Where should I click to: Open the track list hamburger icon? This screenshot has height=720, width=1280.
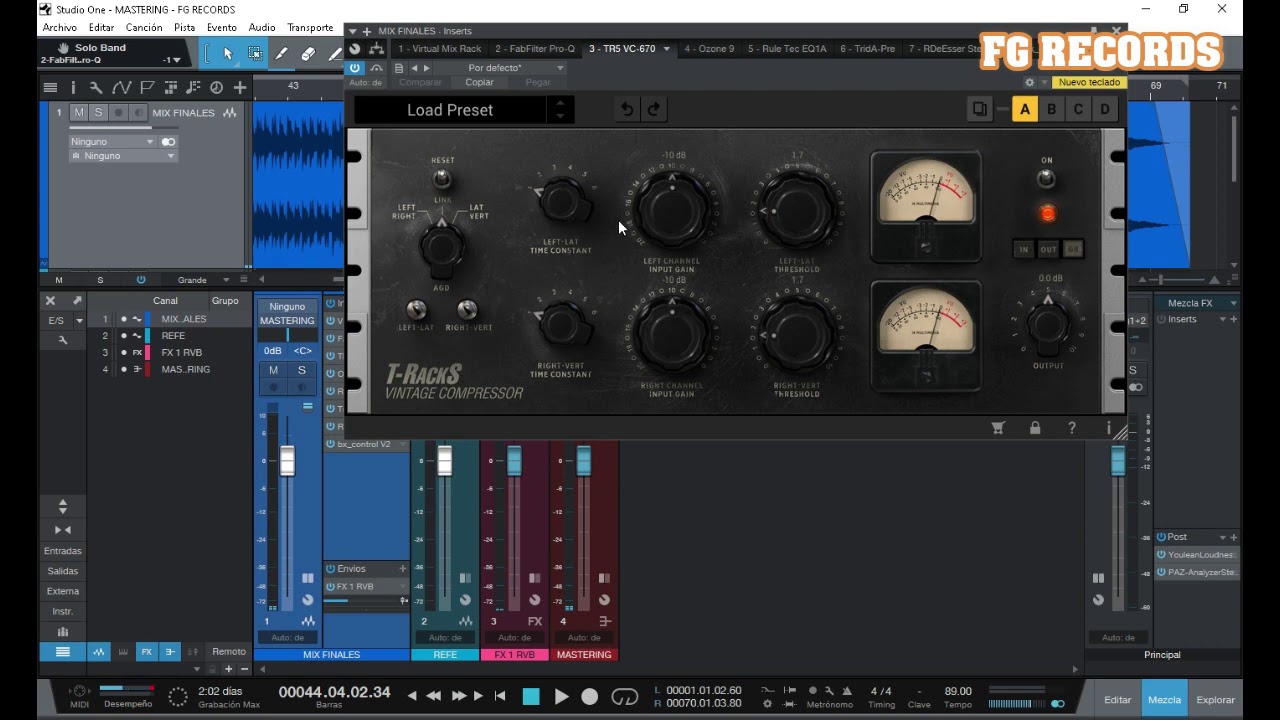tap(50, 88)
